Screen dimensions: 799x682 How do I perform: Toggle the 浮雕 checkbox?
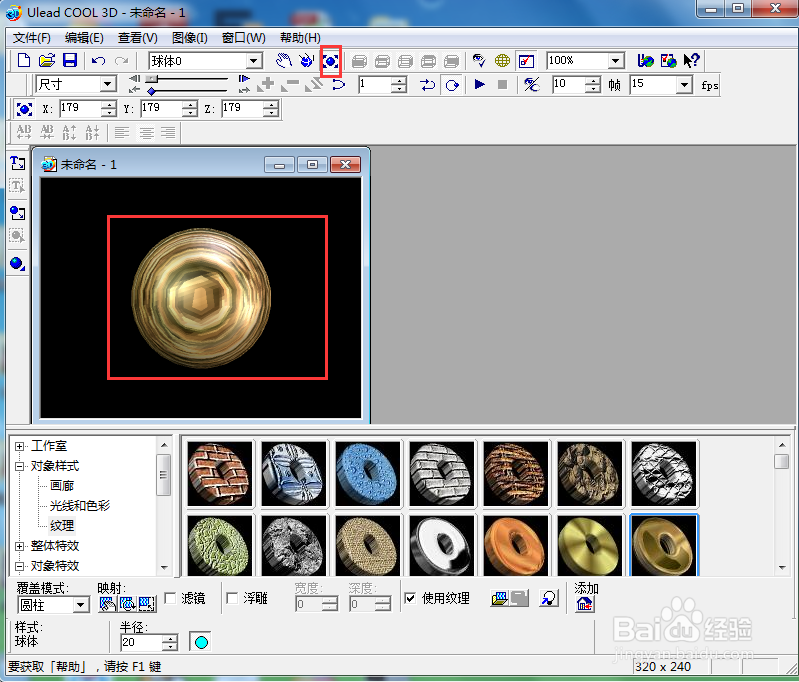tap(232, 598)
